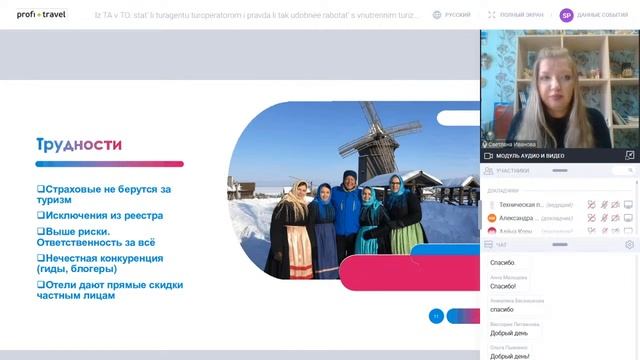Click the first Спасибо chat message
The image size is (640, 360).
(502, 262)
